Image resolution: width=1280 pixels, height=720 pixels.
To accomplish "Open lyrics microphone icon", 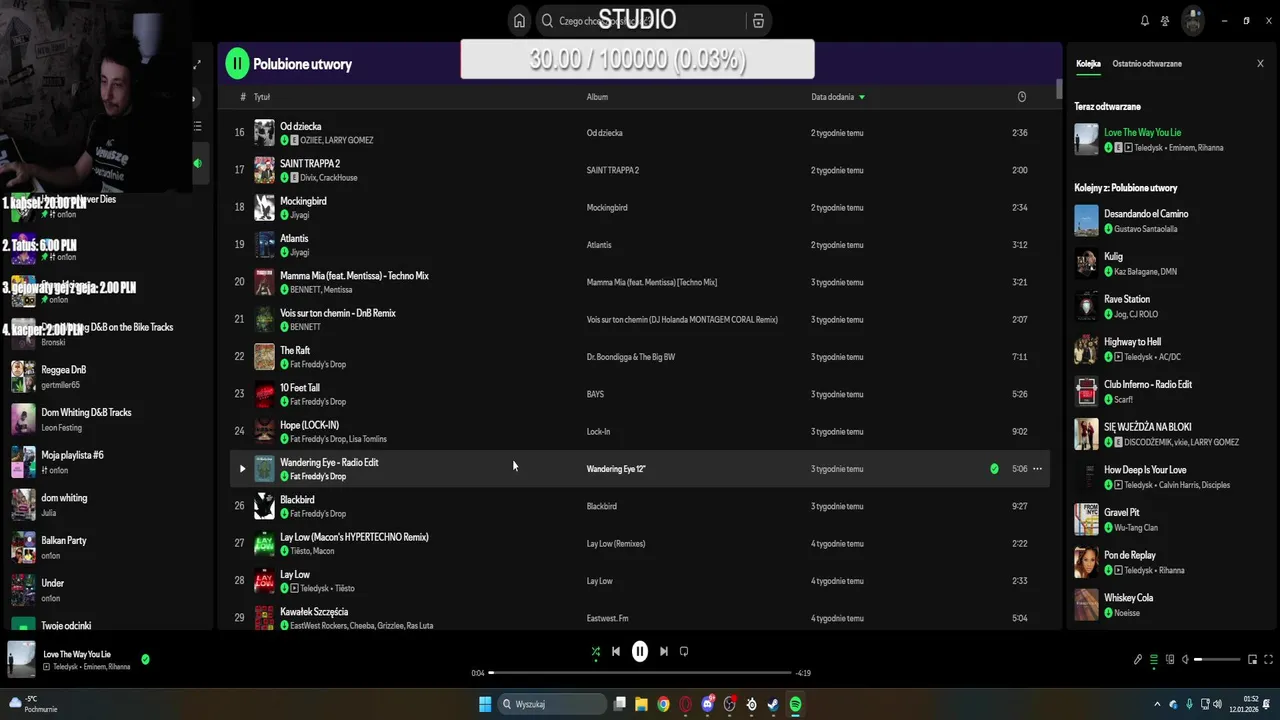I will (x=1137, y=660).
